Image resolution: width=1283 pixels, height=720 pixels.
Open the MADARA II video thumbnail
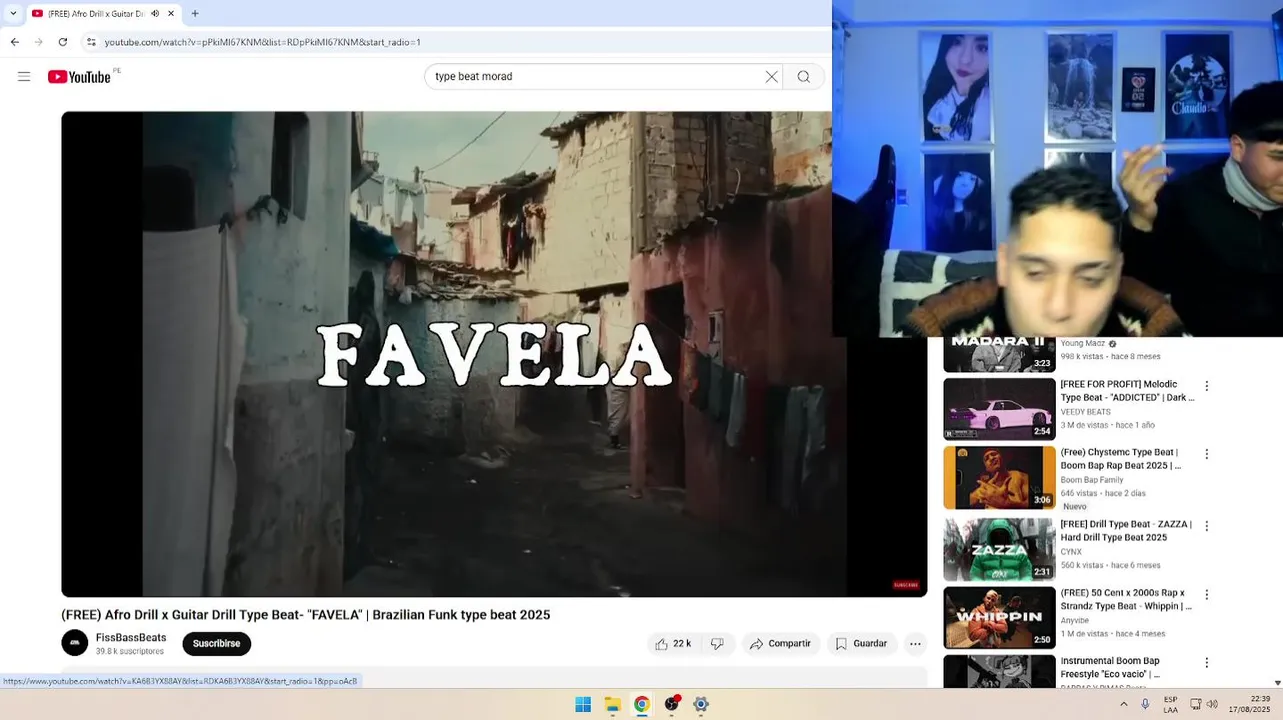coord(999,355)
